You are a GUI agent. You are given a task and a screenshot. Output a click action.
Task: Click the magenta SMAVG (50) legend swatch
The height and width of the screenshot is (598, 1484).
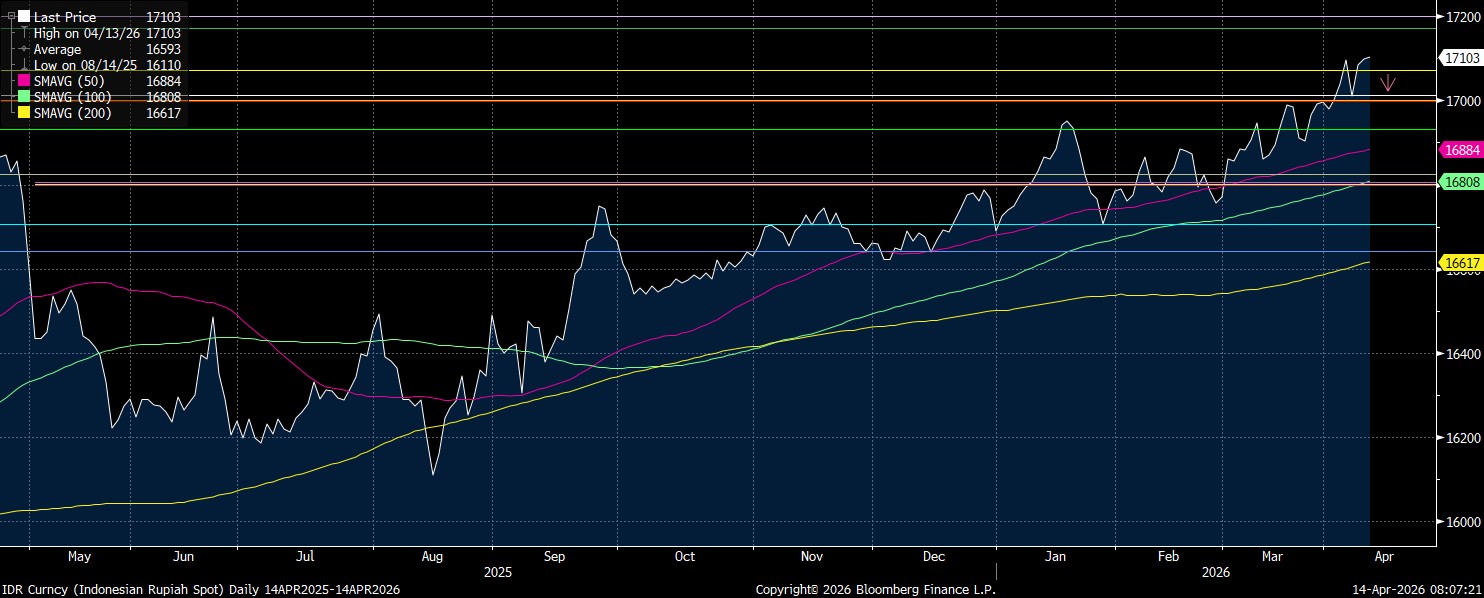24,81
